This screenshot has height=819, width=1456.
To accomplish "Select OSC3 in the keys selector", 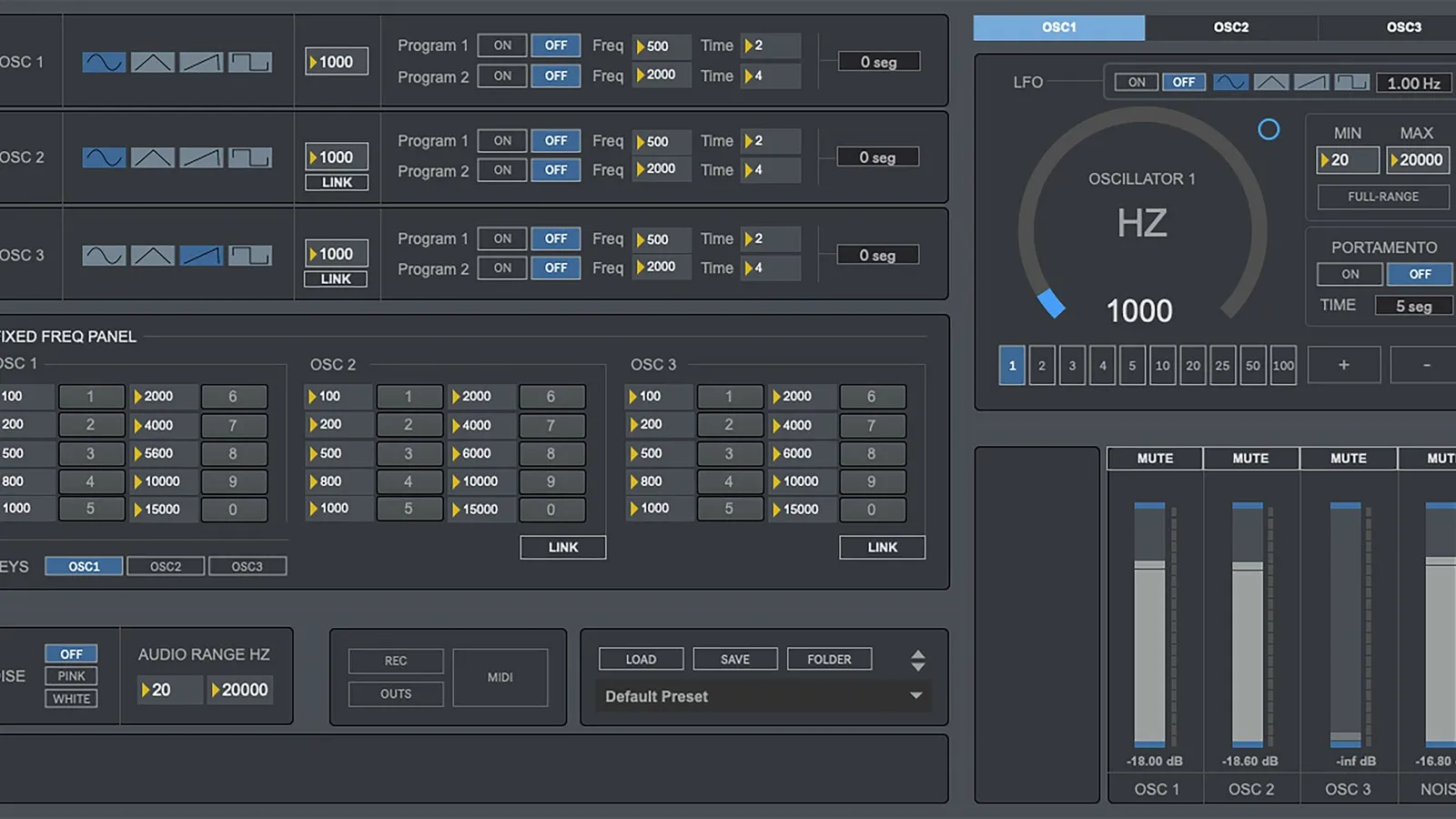I will click(247, 566).
